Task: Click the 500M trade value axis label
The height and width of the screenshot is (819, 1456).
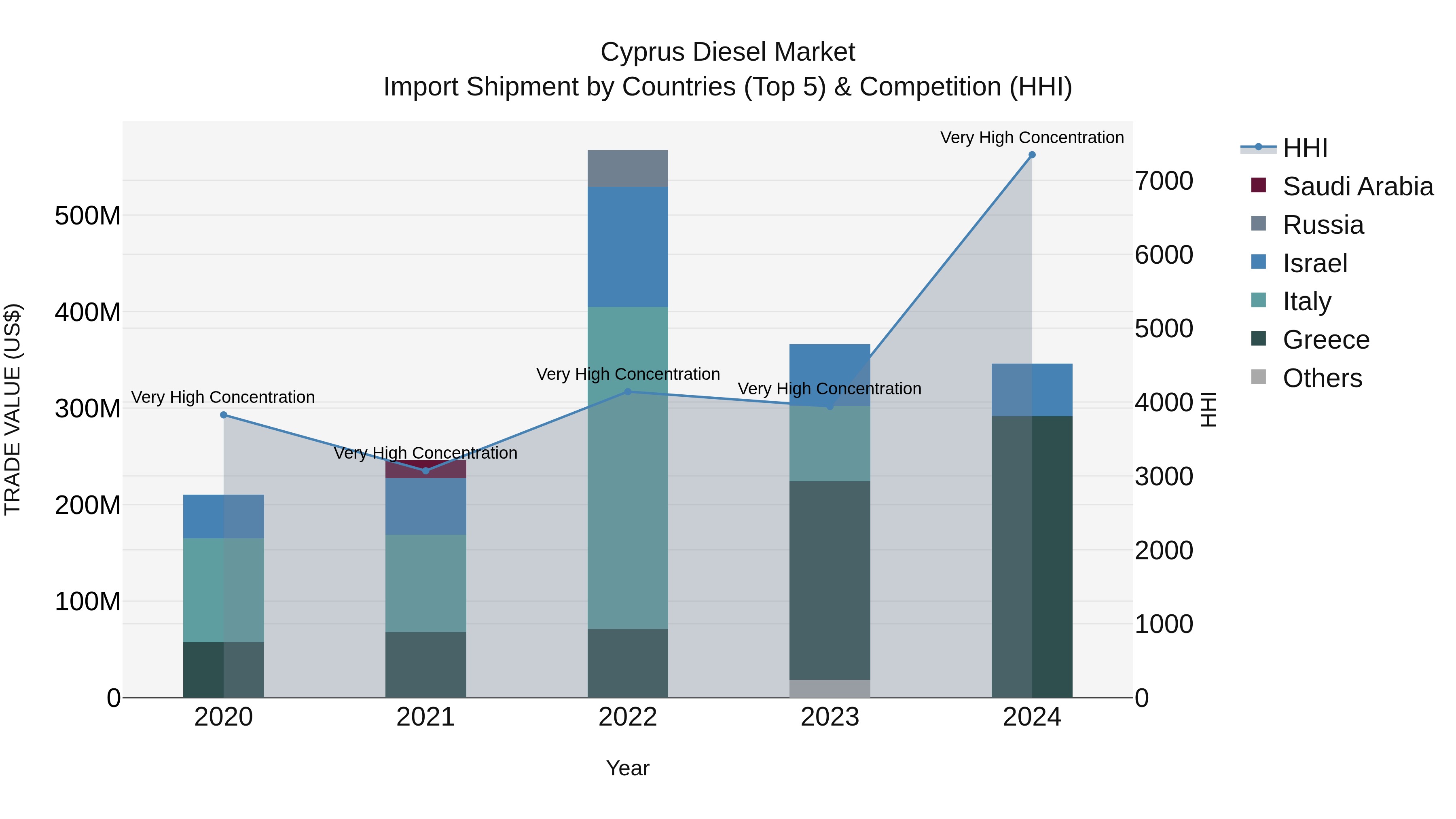Action: click(x=88, y=215)
